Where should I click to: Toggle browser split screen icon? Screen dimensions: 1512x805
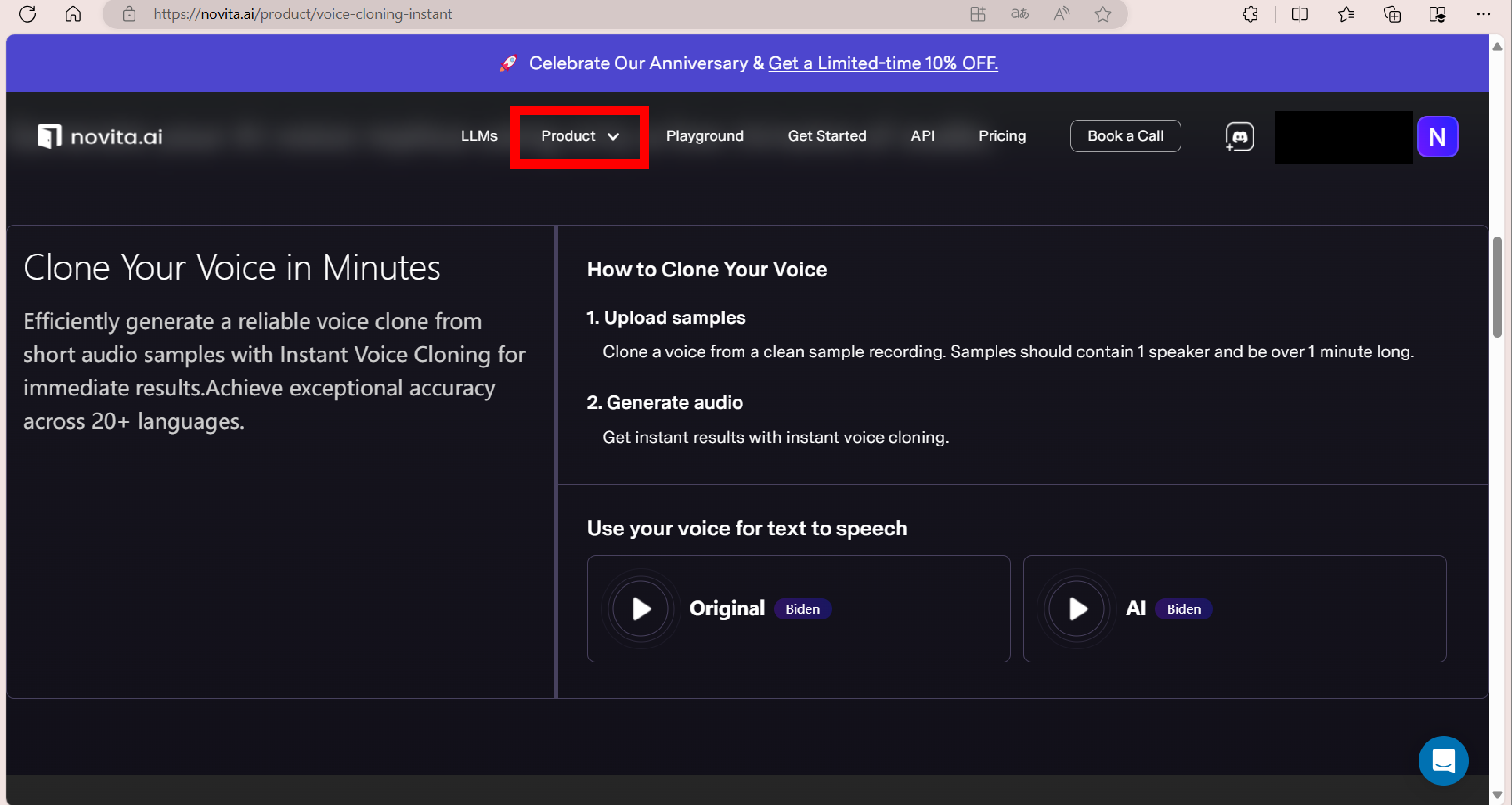1299,14
